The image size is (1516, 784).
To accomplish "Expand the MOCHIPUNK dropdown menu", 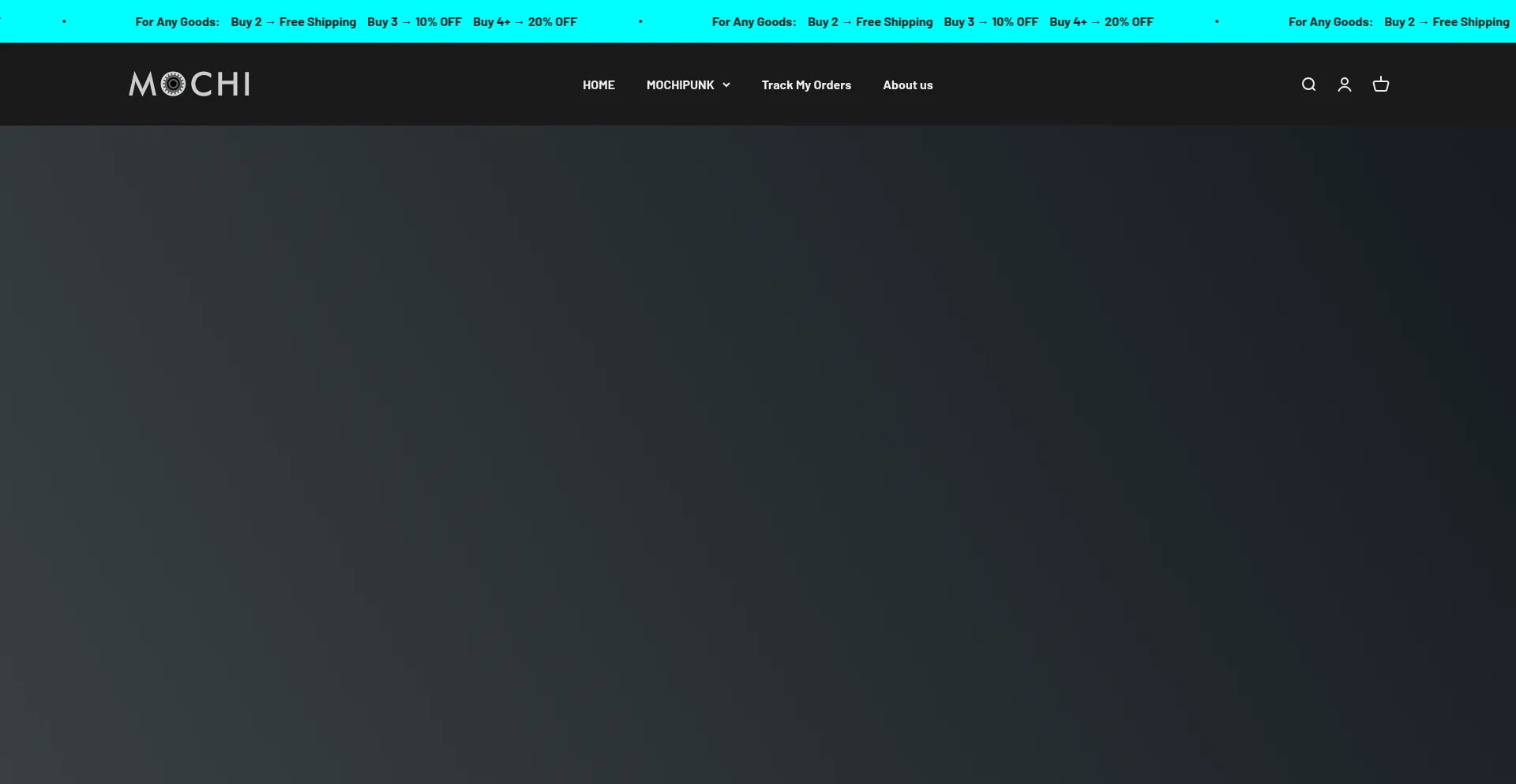I will pos(688,85).
